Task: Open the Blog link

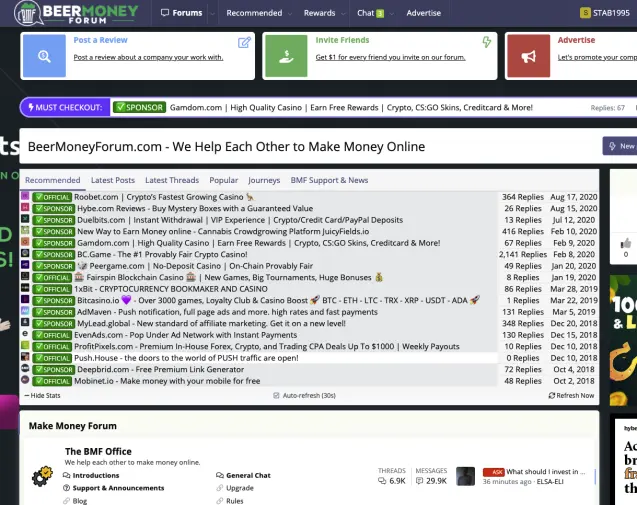Action: pos(80,501)
